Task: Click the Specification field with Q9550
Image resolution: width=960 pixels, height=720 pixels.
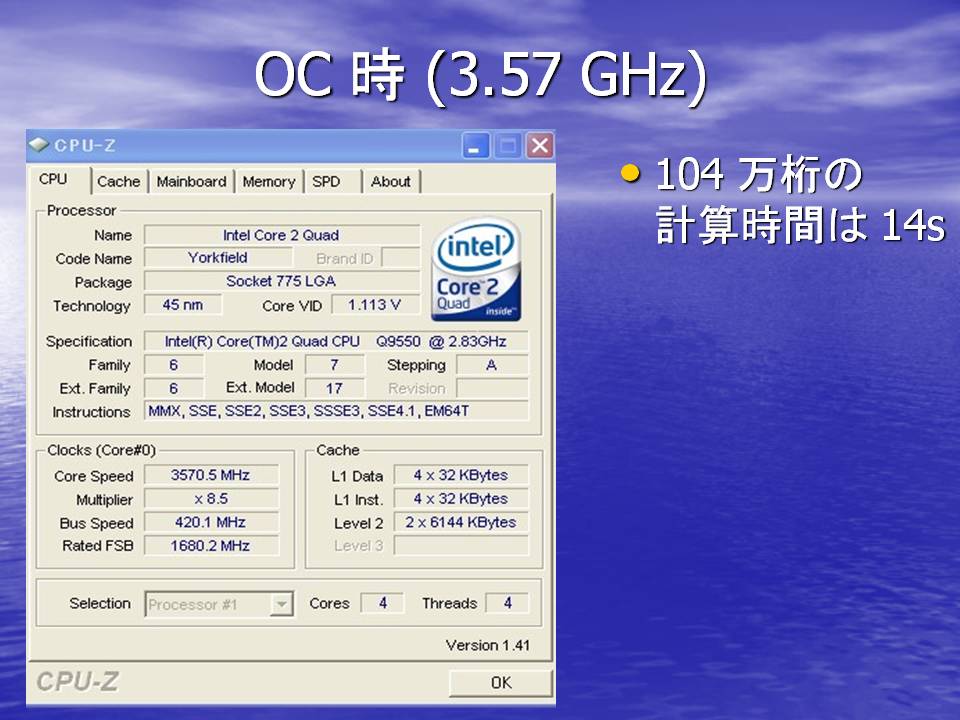Action: [x=336, y=341]
